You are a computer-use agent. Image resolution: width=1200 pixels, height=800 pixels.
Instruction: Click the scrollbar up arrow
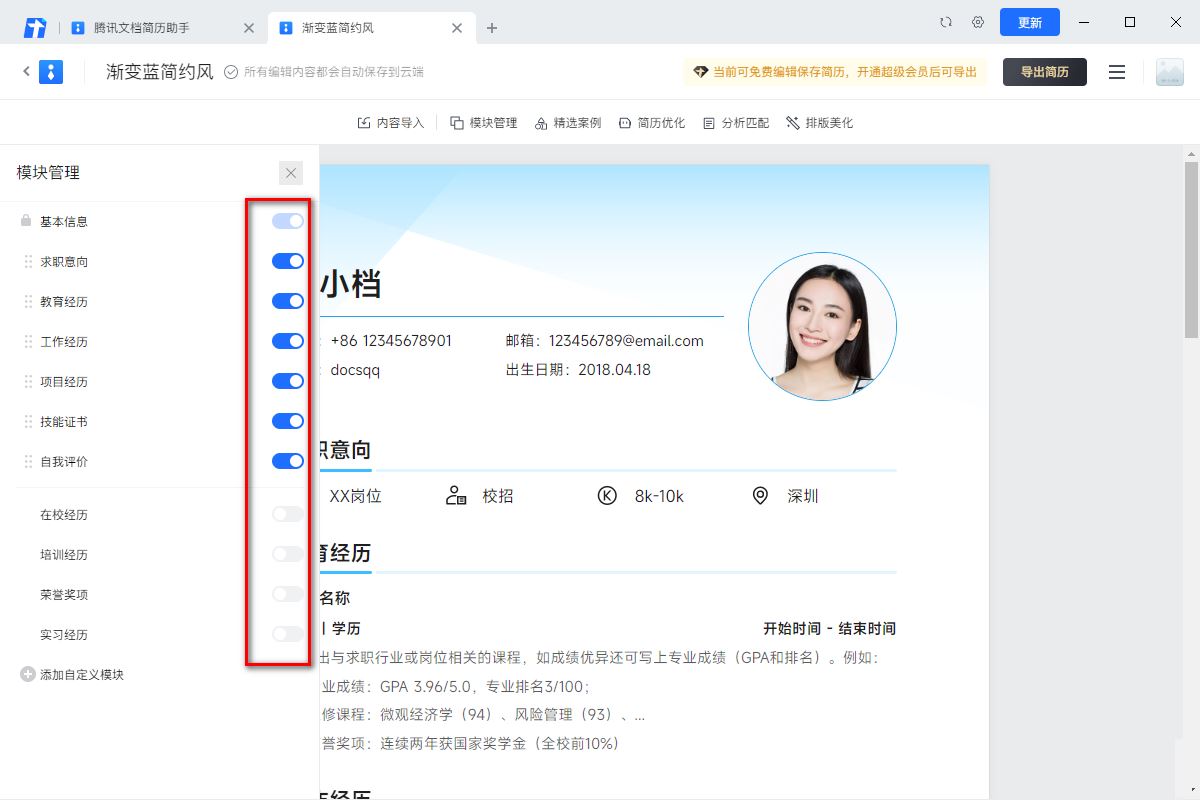[x=1191, y=153]
